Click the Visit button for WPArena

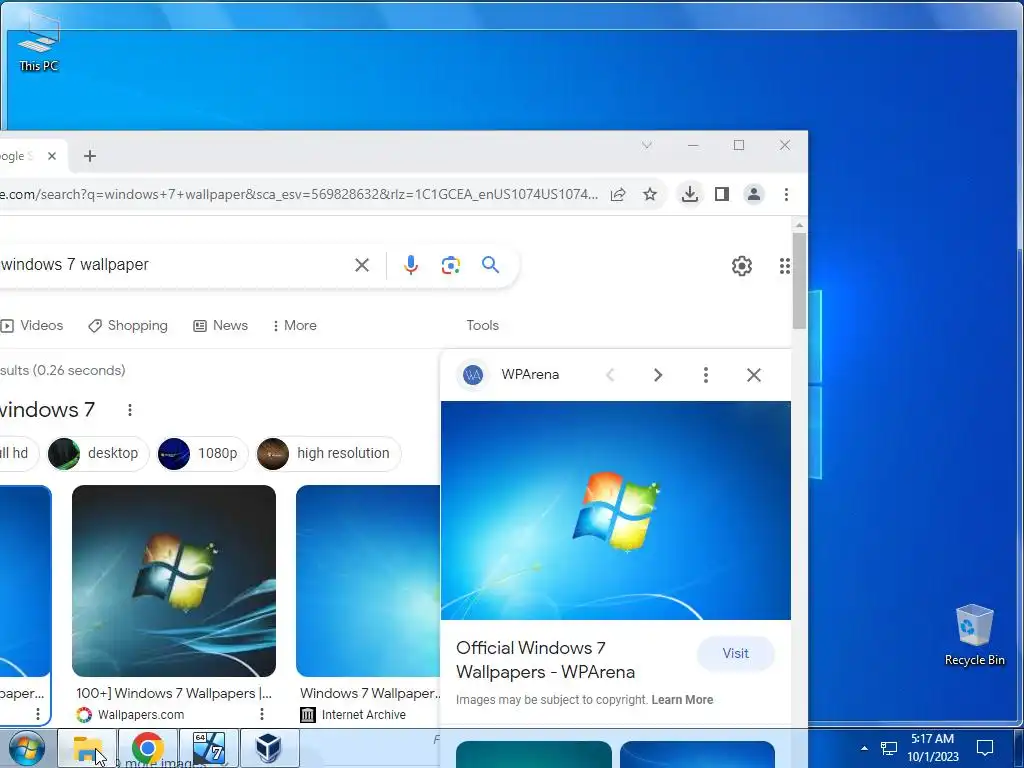(735, 653)
